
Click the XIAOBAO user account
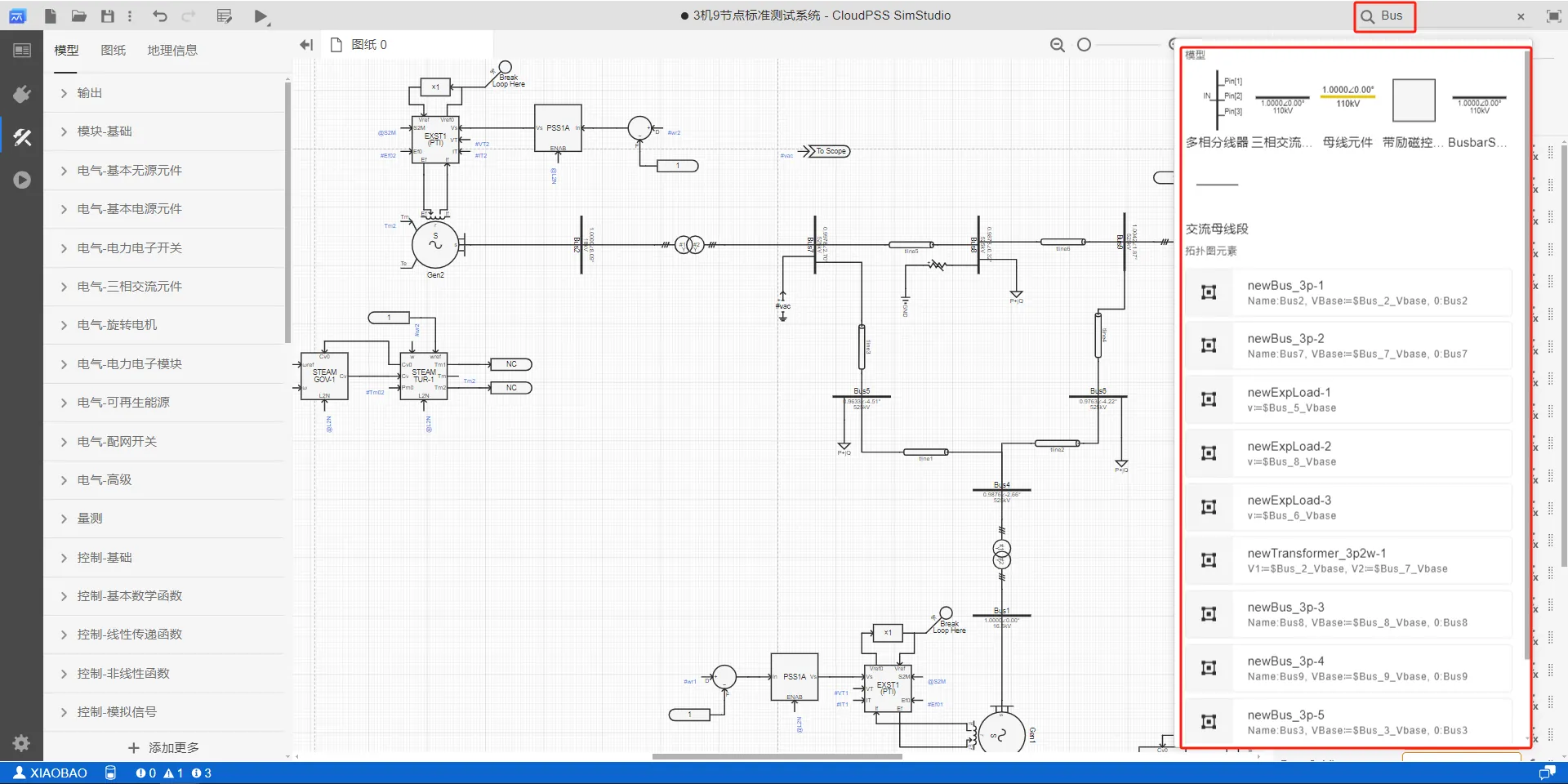pyautogui.click(x=51, y=773)
